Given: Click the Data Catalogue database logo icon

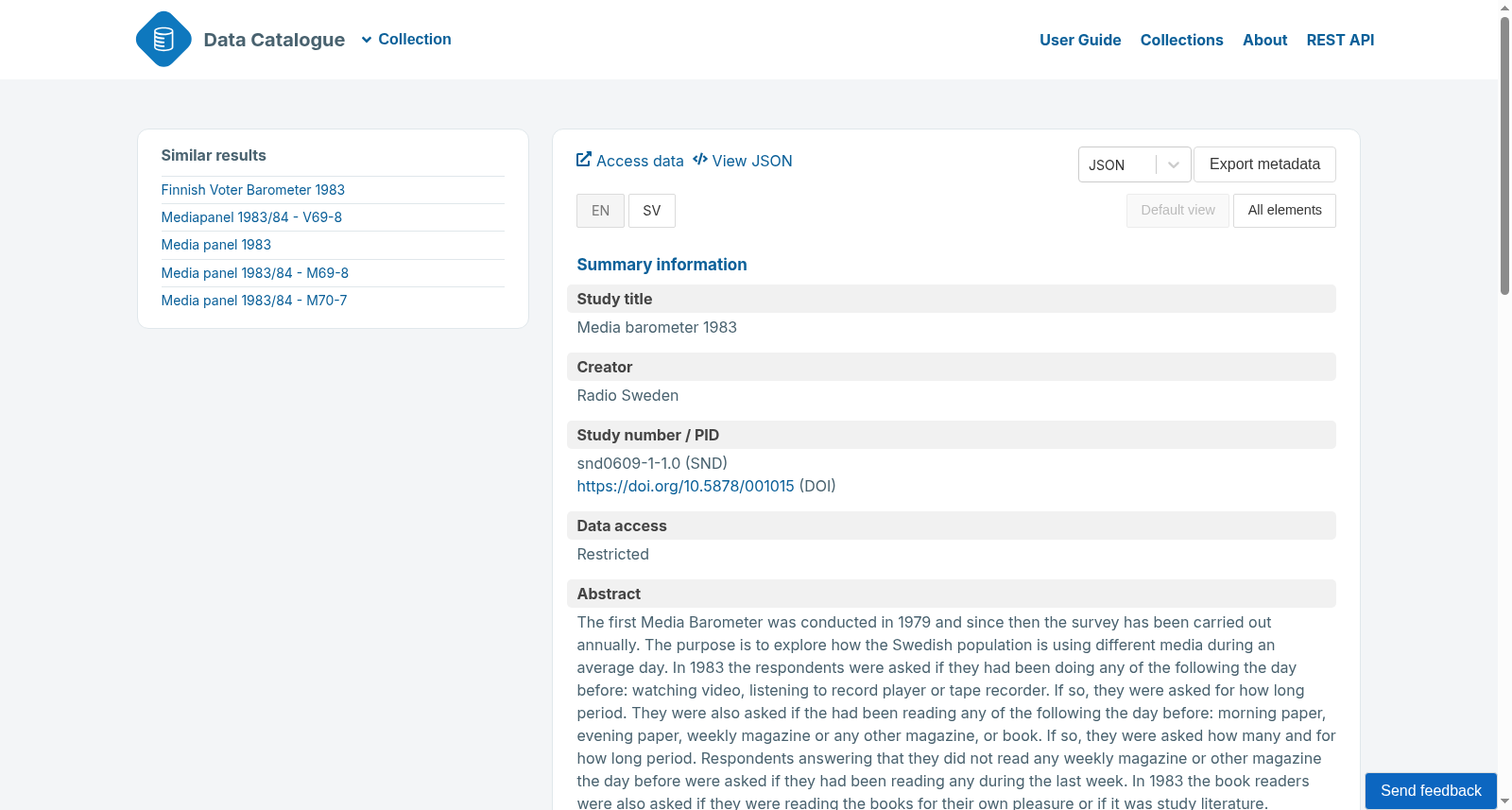Looking at the screenshot, I should 163,39.
